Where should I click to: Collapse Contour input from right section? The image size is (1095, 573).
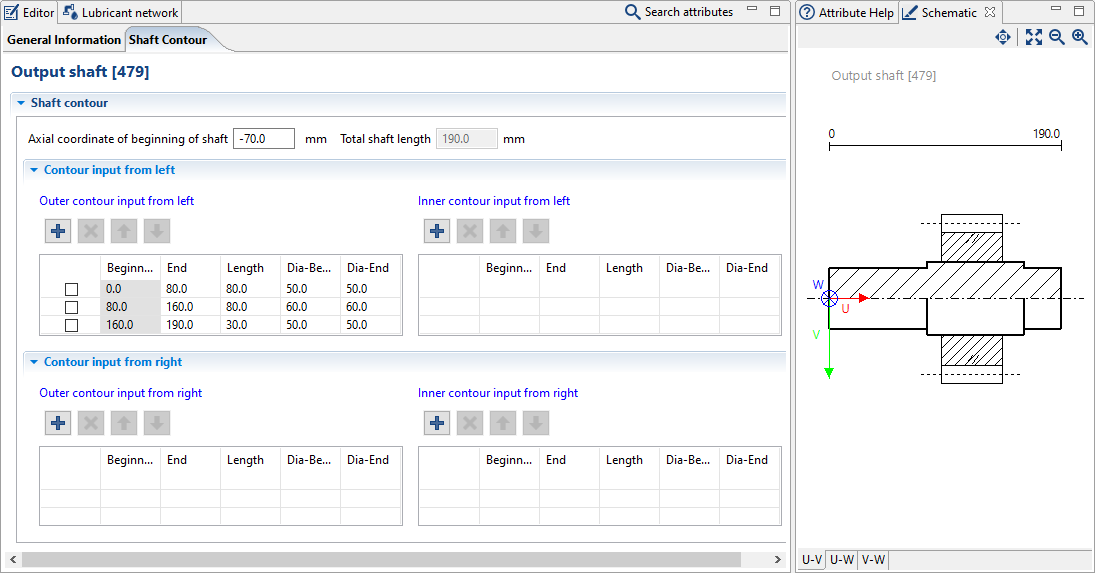(34, 362)
